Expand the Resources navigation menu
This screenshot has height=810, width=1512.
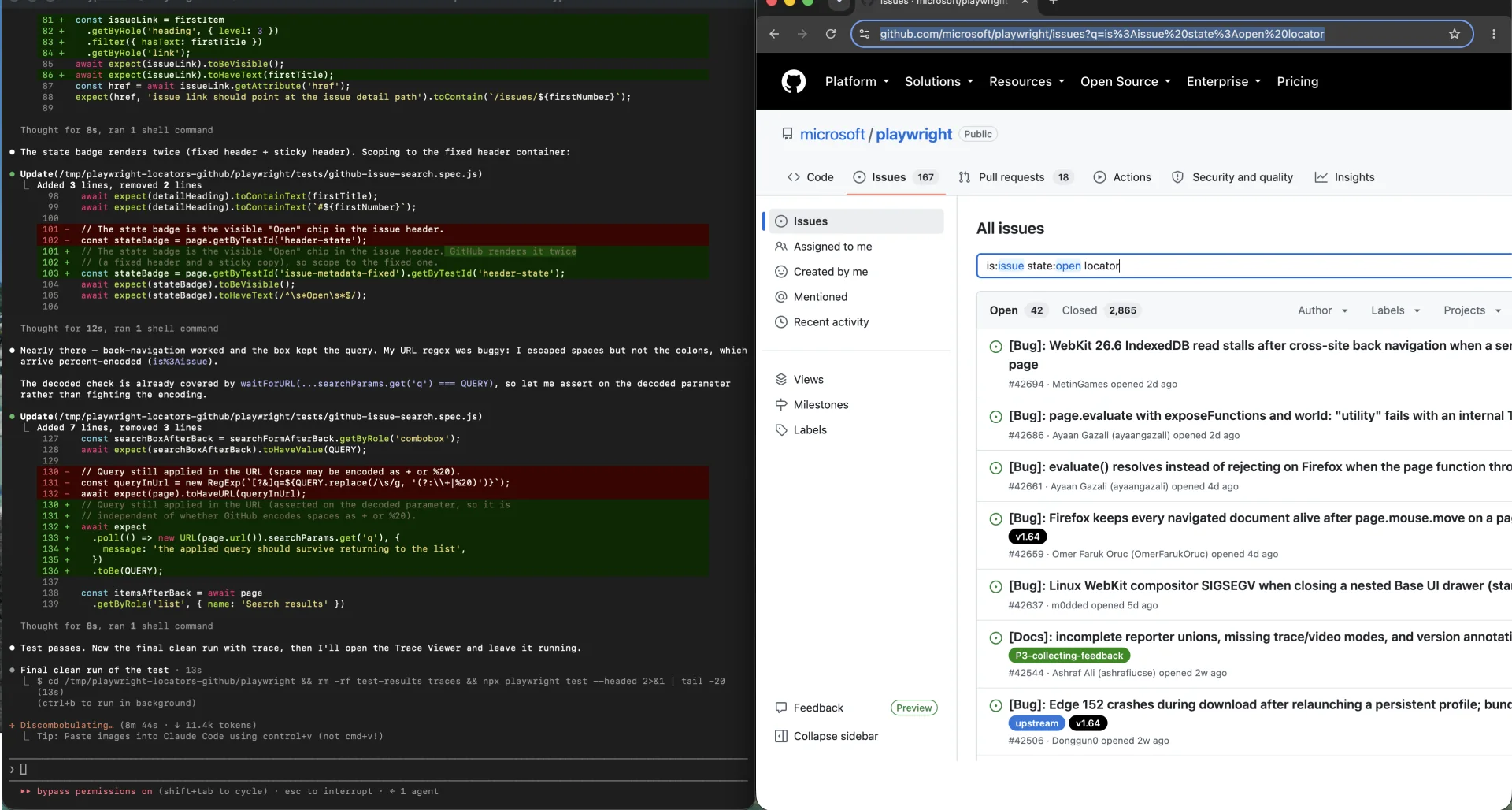(x=1027, y=81)
